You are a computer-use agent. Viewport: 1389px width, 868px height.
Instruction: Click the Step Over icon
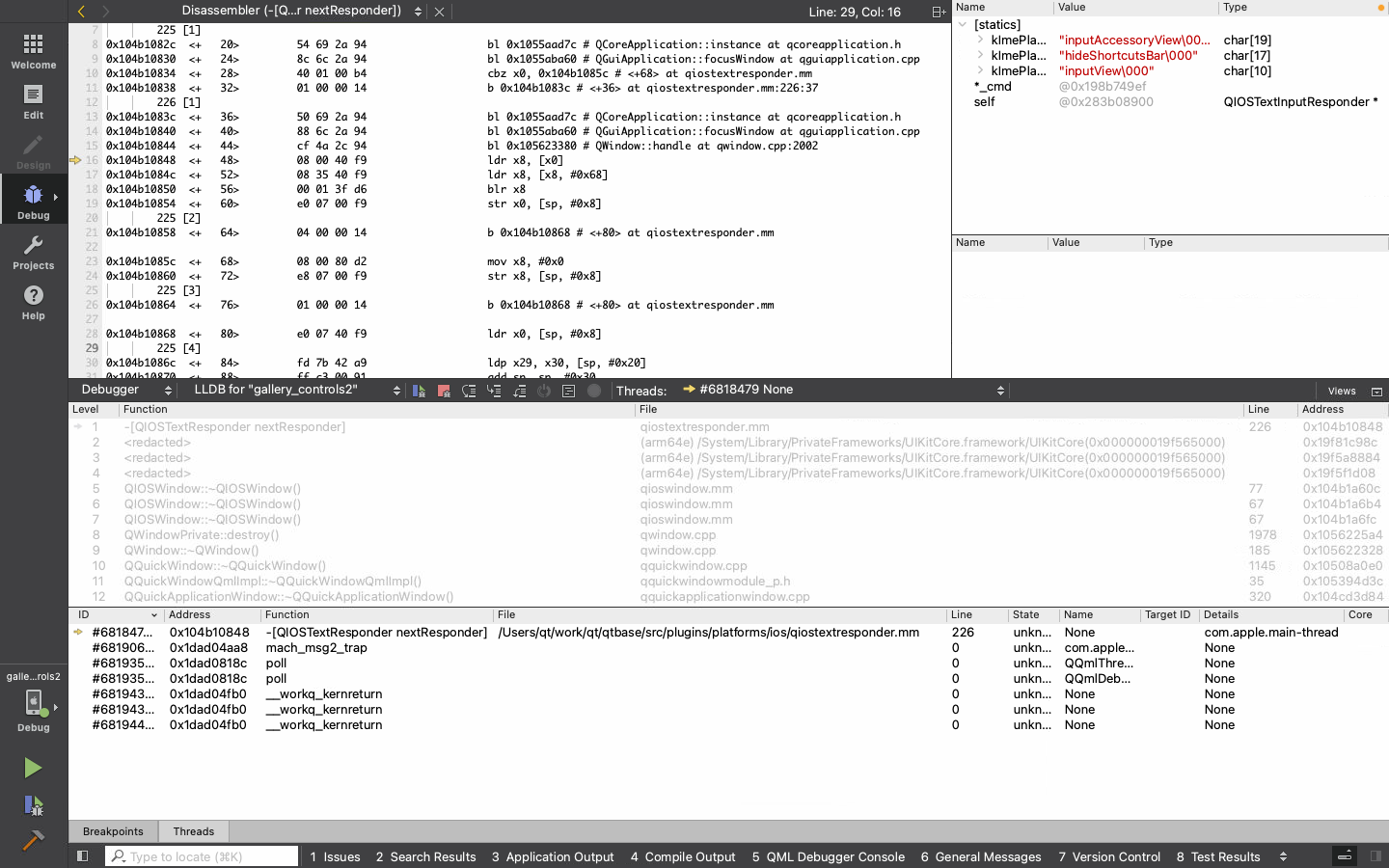click(x=469, y=391)
